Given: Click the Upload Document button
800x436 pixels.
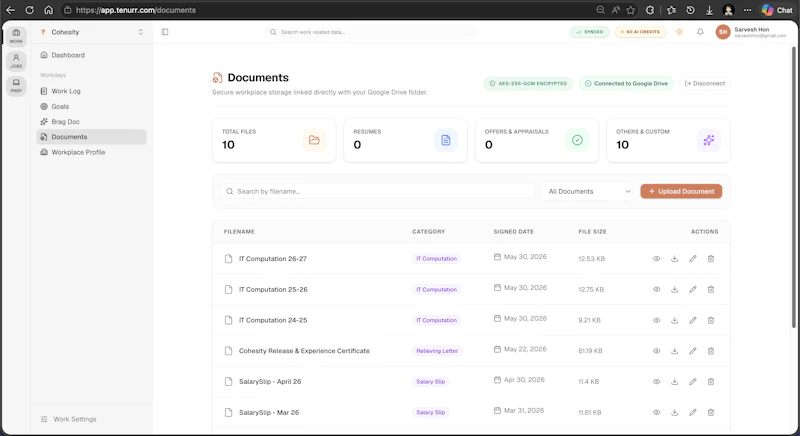Looking at the screenshot, I should (x=681, y=191).
